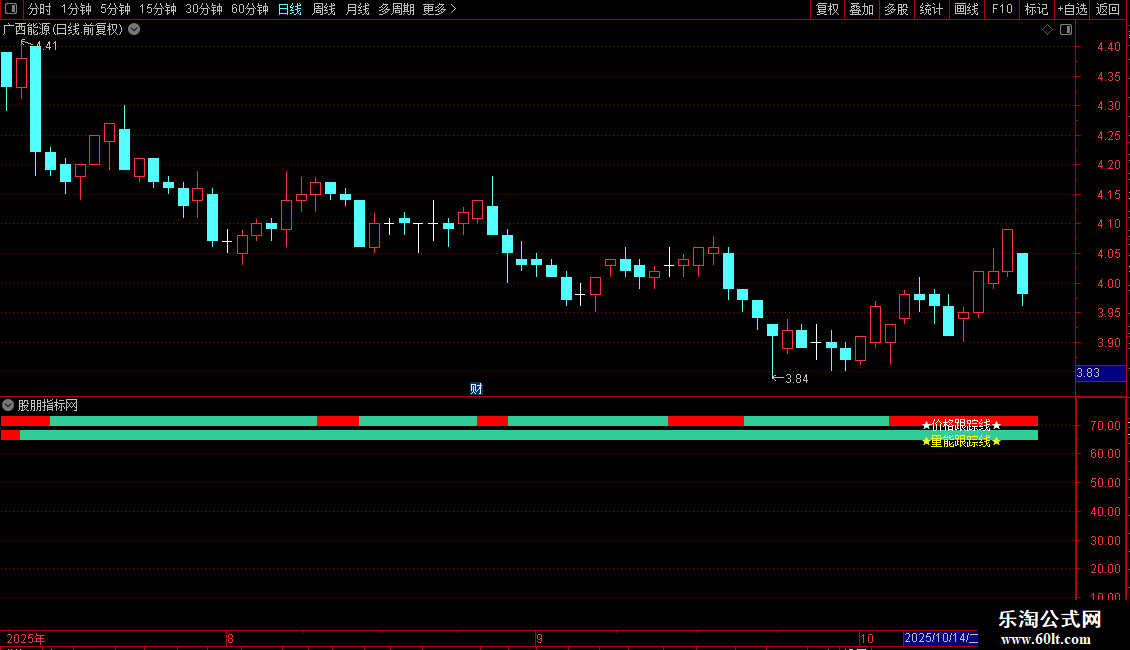The height and width of the screenshot is (650, 1130).
Task: Click the 返回 back button
Action: click(1108, 9)
